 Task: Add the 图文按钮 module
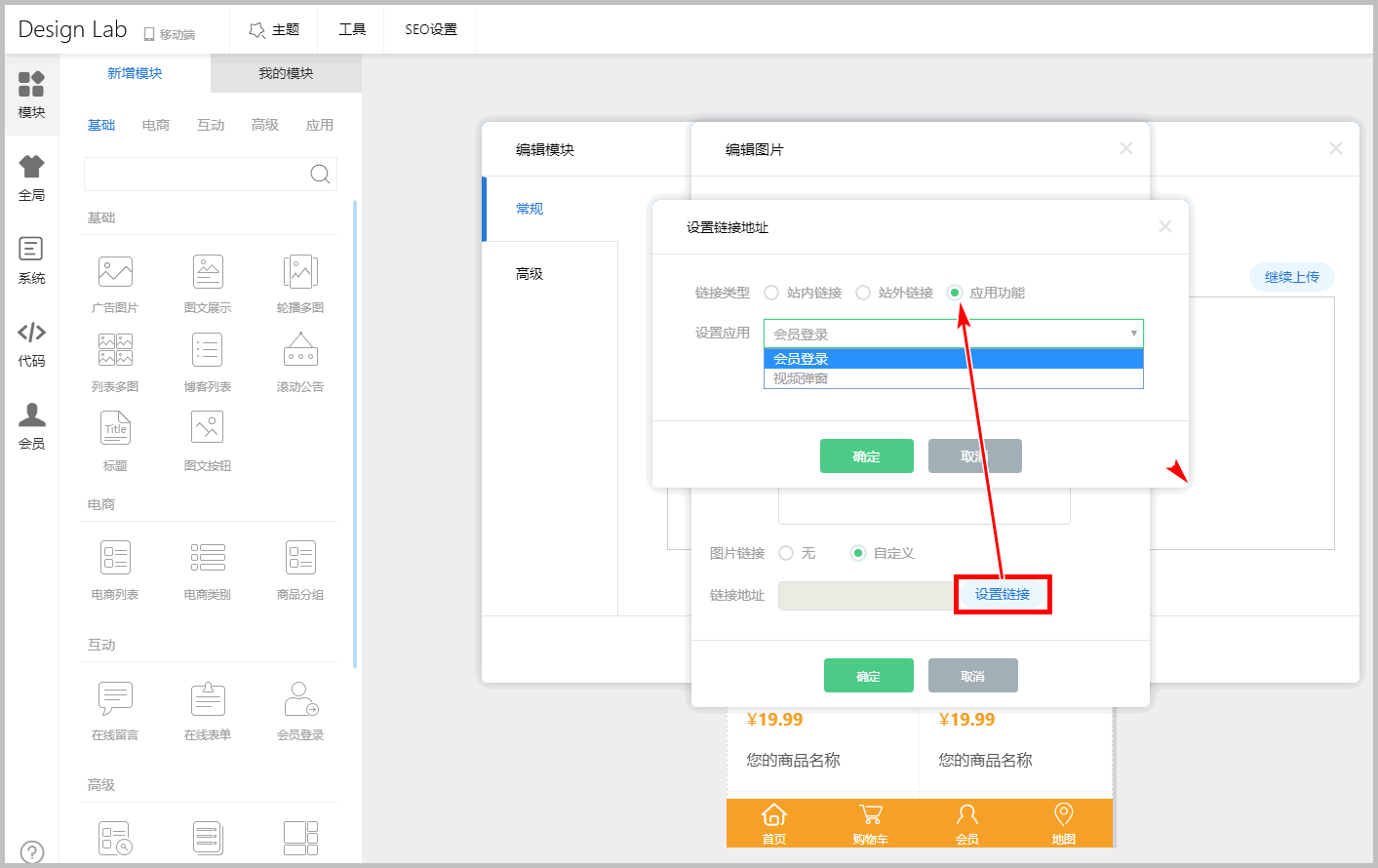[x=208, y=442]
